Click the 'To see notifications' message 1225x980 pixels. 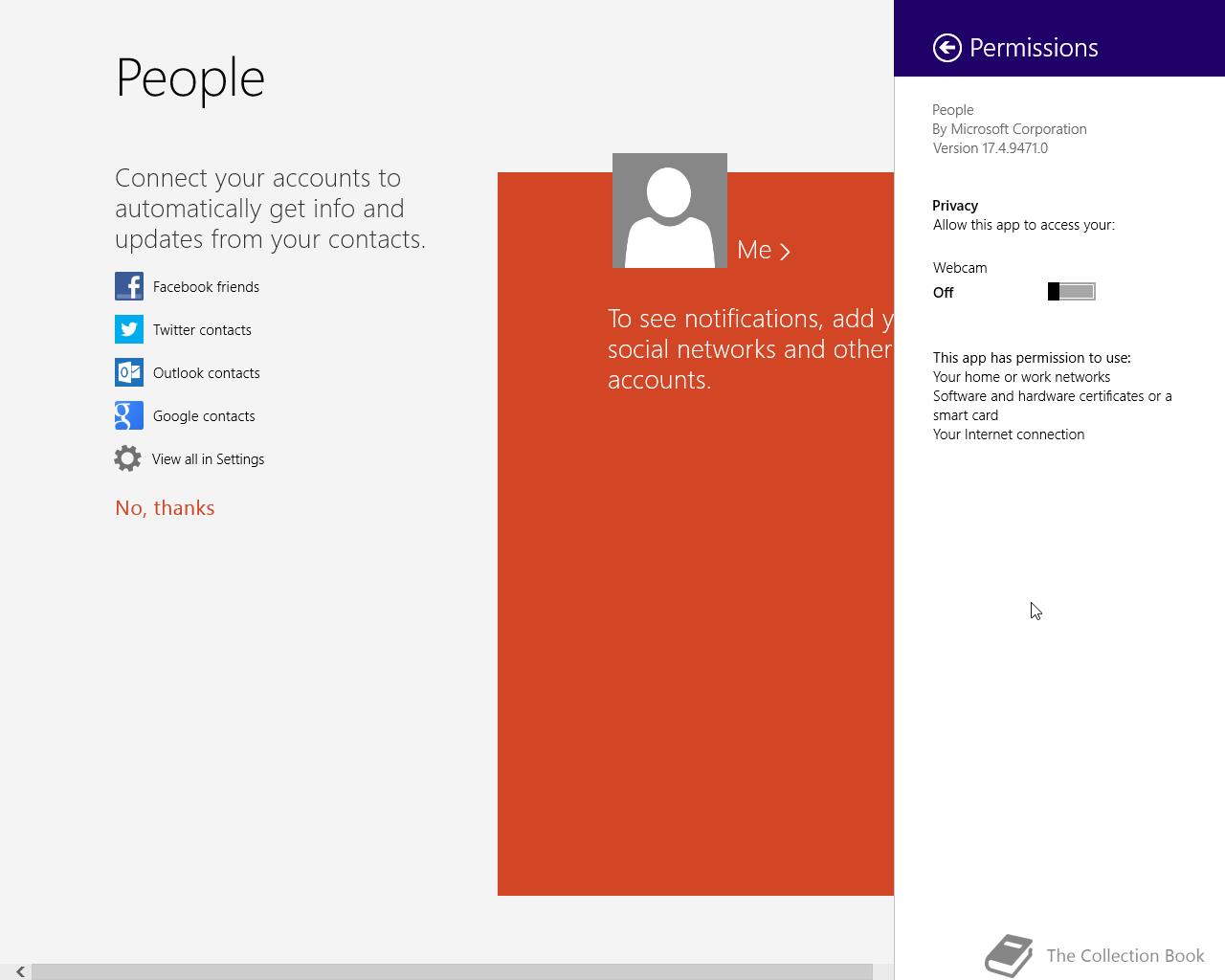tap(750, 349)
